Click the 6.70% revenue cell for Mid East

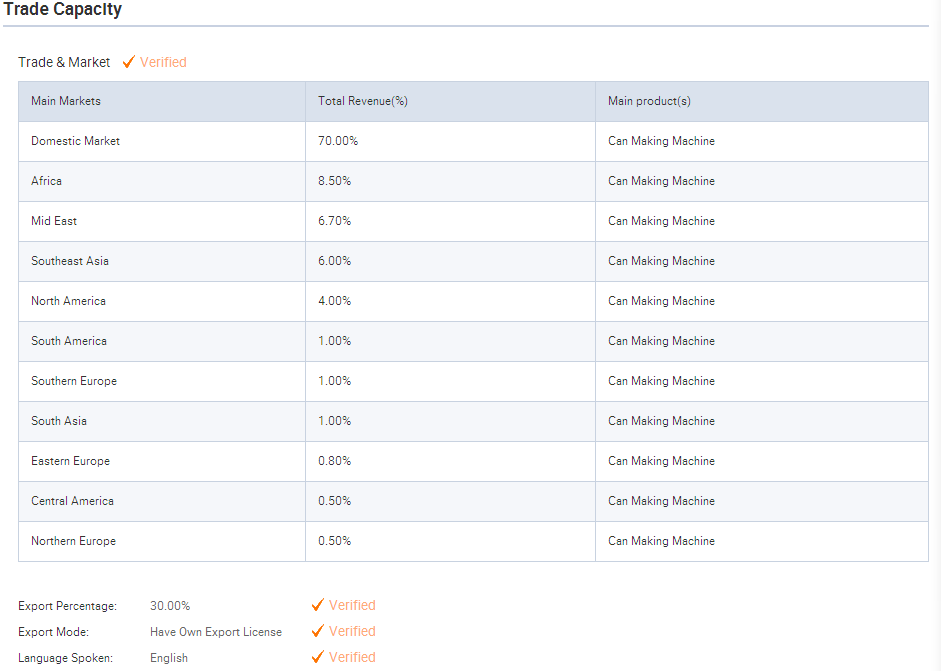(x=450, y=221)
